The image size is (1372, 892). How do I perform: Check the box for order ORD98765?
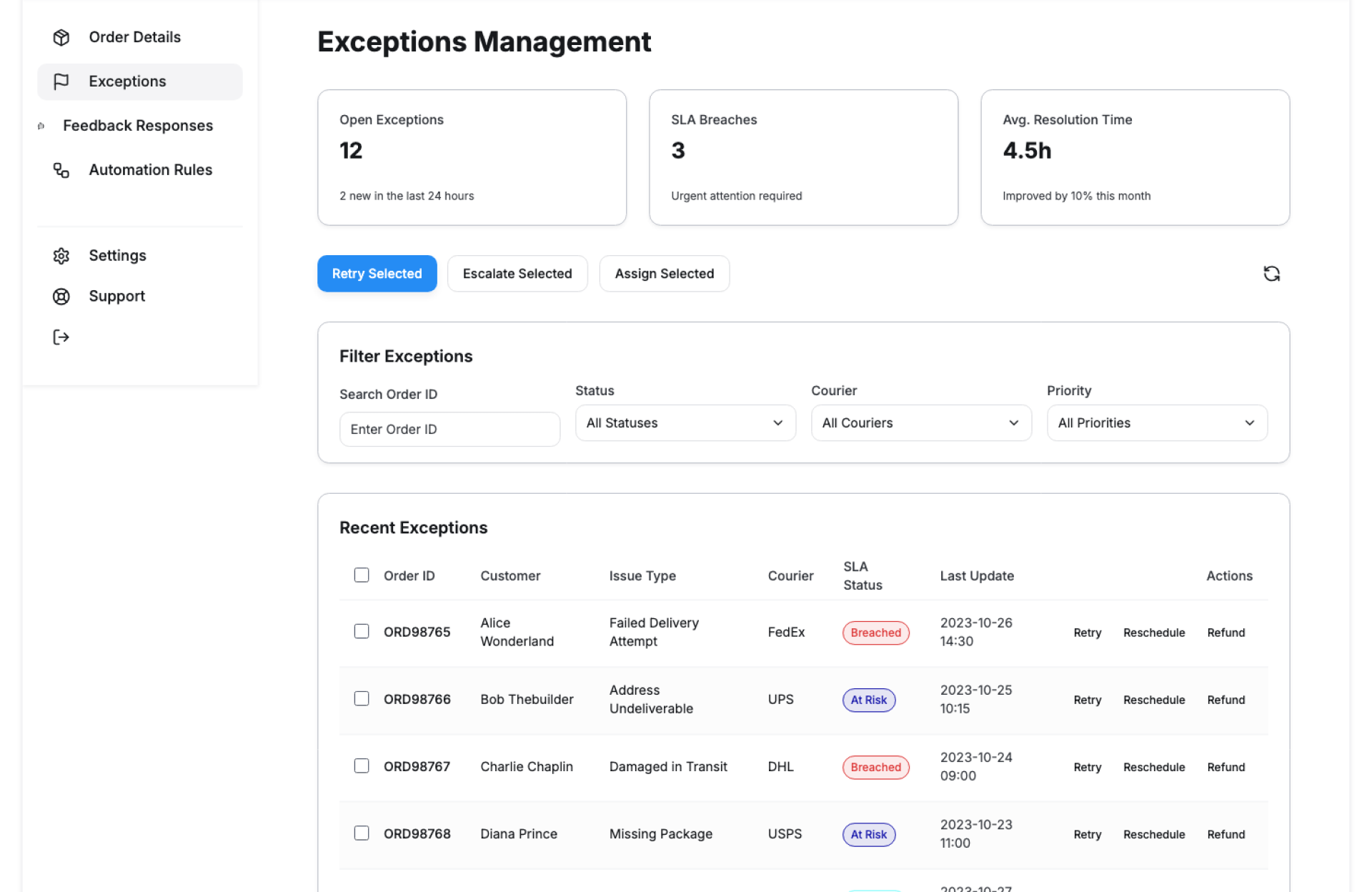coord(362,632)
